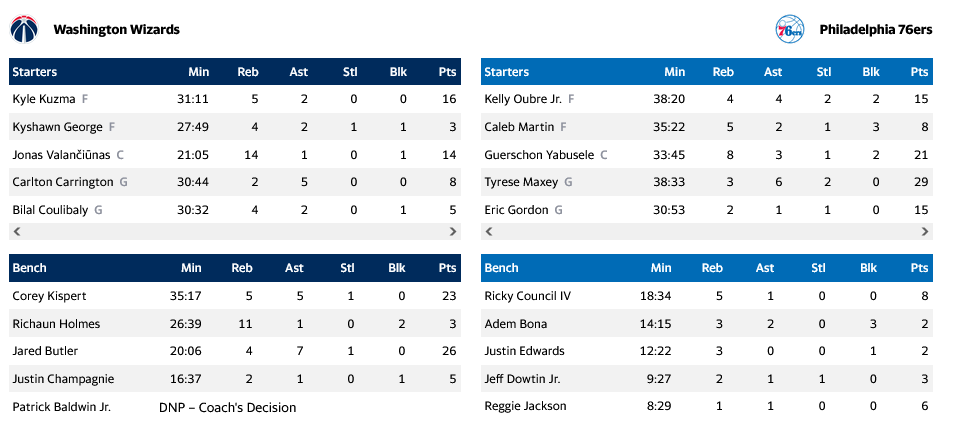Screen dimensions: 955x422
Task: Click Min column header in Wizards bench
Action: (191, 268)
